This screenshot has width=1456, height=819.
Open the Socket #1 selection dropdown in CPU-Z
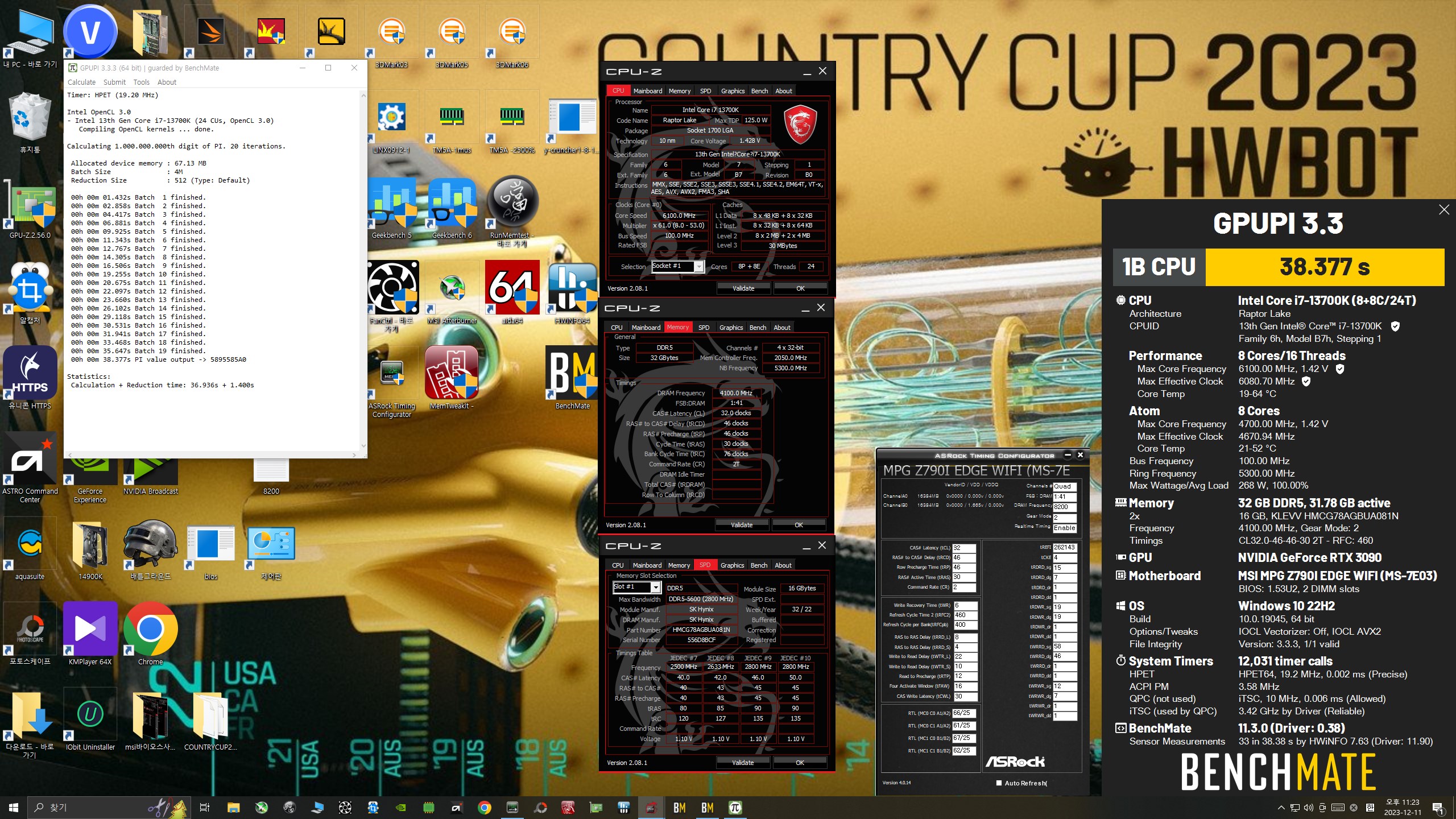678,266
